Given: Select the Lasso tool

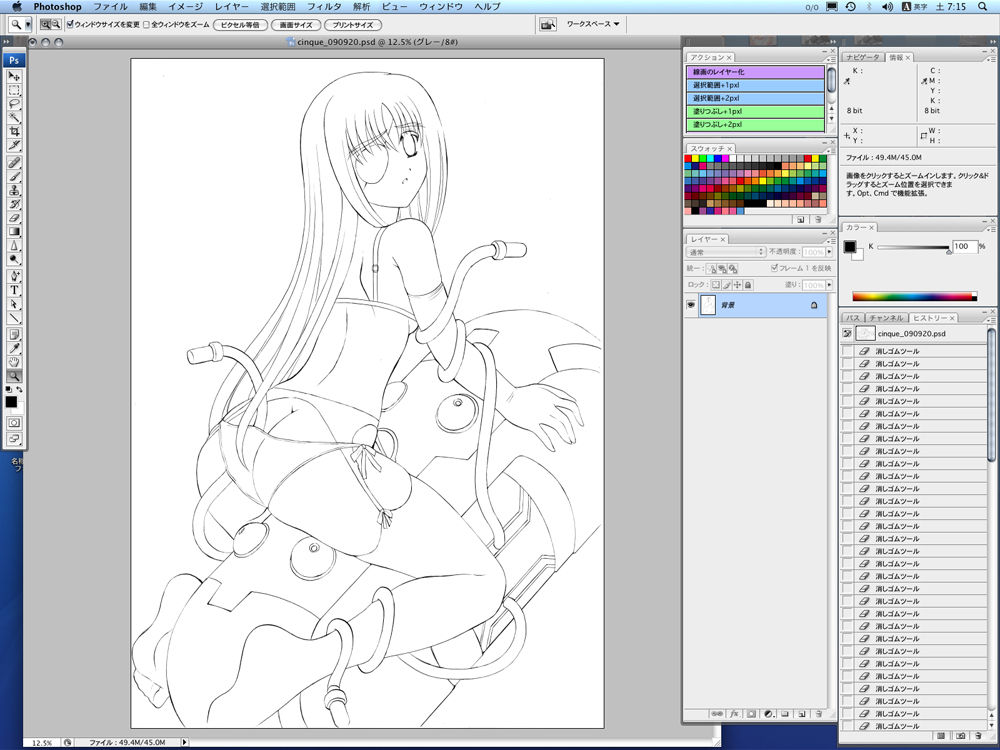Looking at the screenshot, I should point(14,103).
